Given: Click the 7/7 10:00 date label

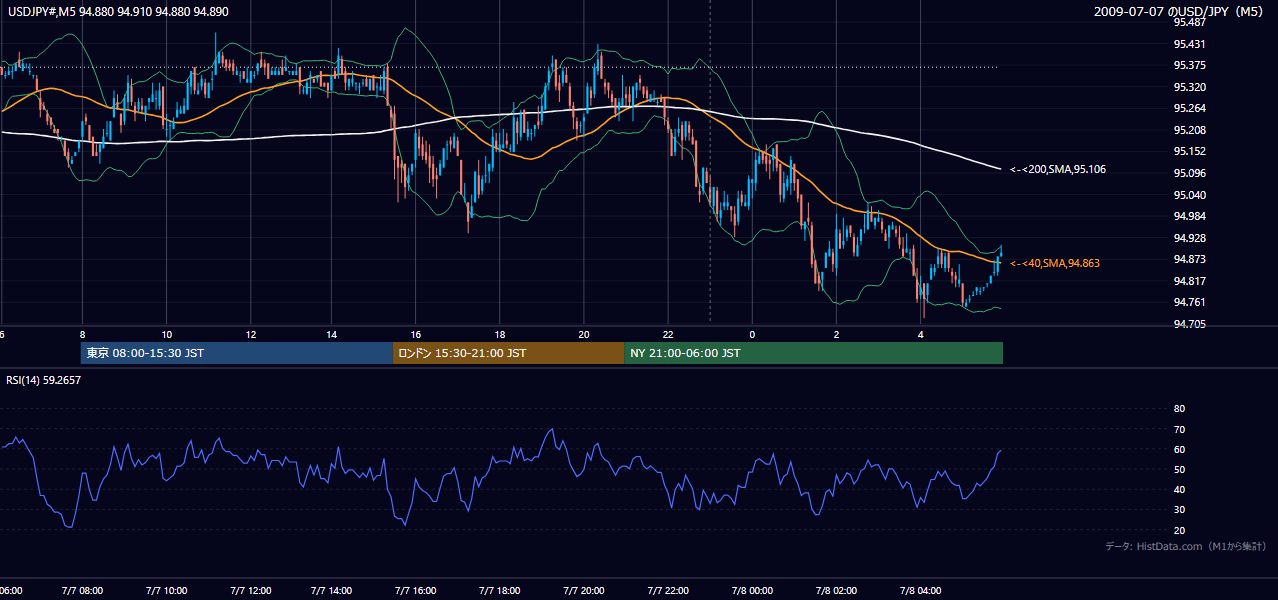Looking at the screenshot, I should tap(166, 591).
